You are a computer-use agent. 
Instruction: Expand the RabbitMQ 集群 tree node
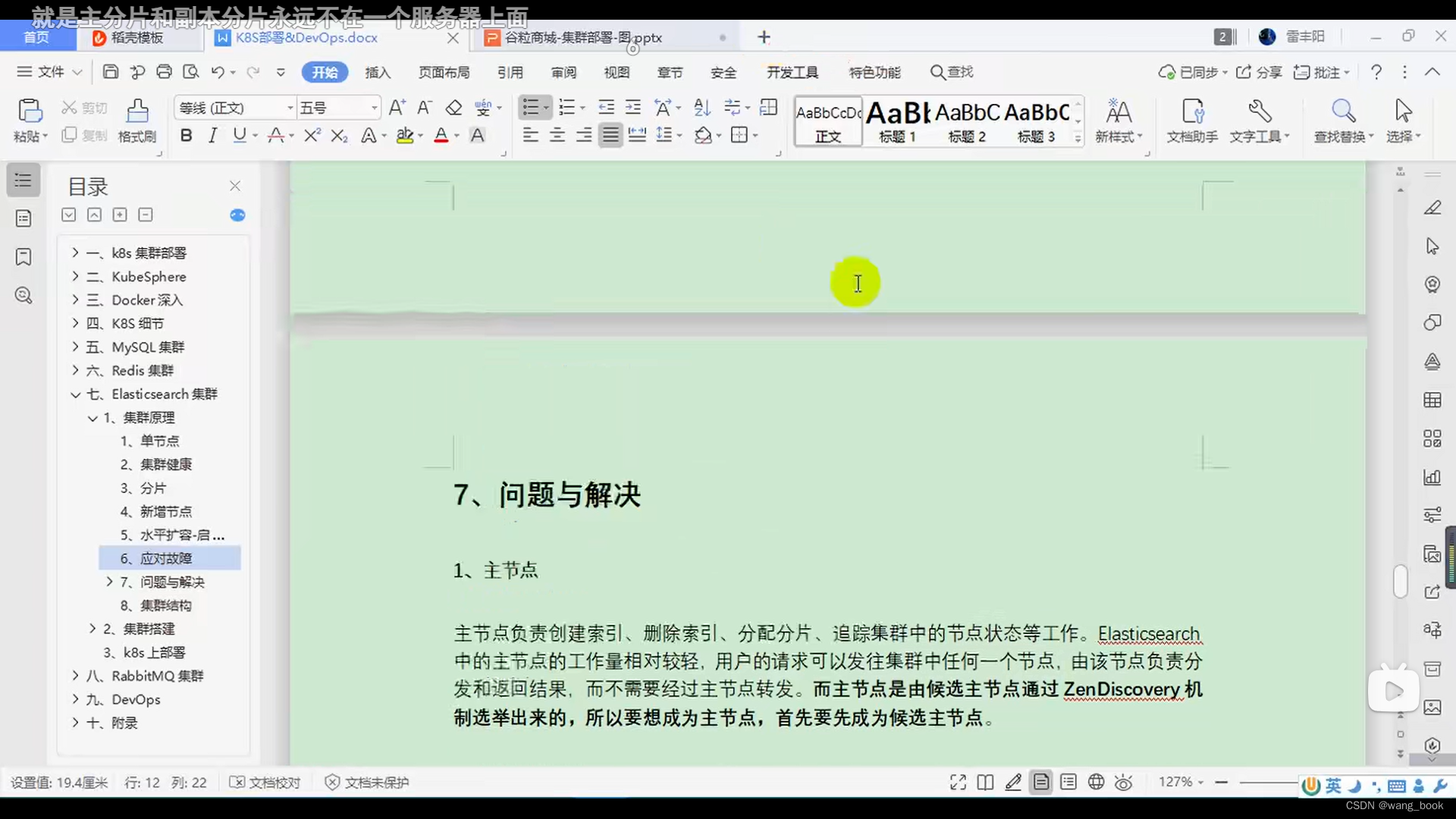75,676
